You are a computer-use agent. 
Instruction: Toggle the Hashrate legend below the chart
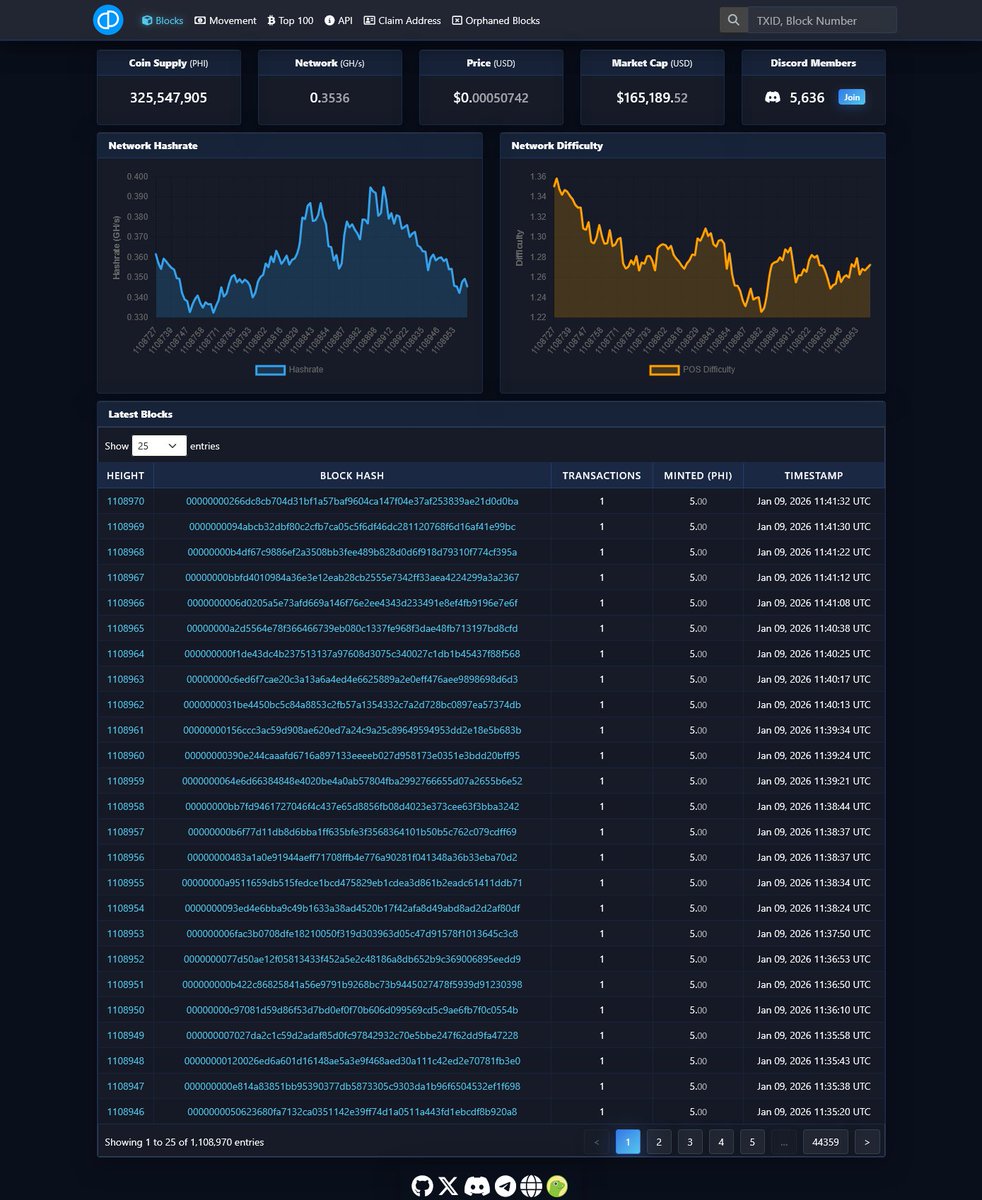coord(300,369)
